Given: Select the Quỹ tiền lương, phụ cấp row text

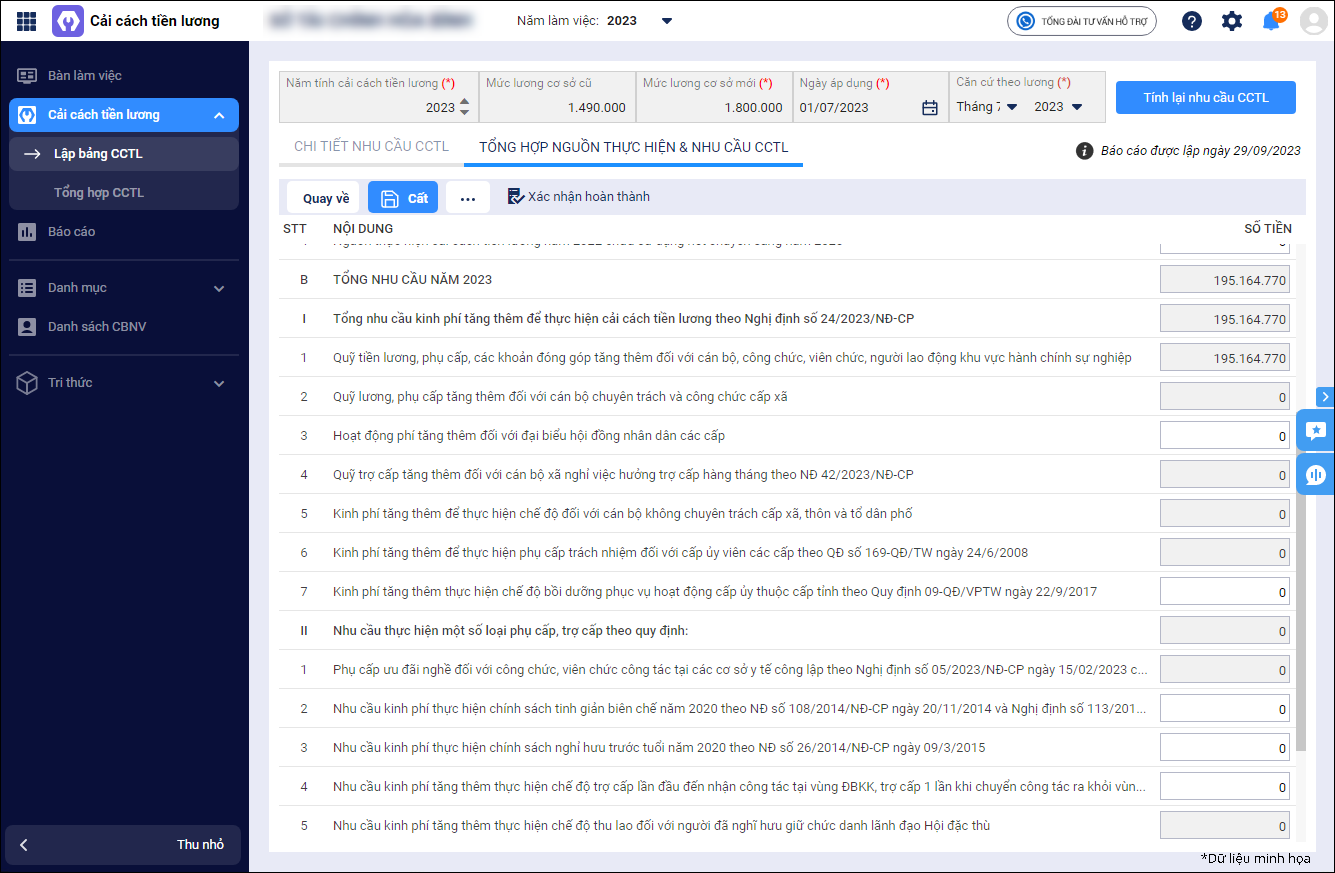Looking at the screenshot, I should pyautogui.click(x=732, y=358).
